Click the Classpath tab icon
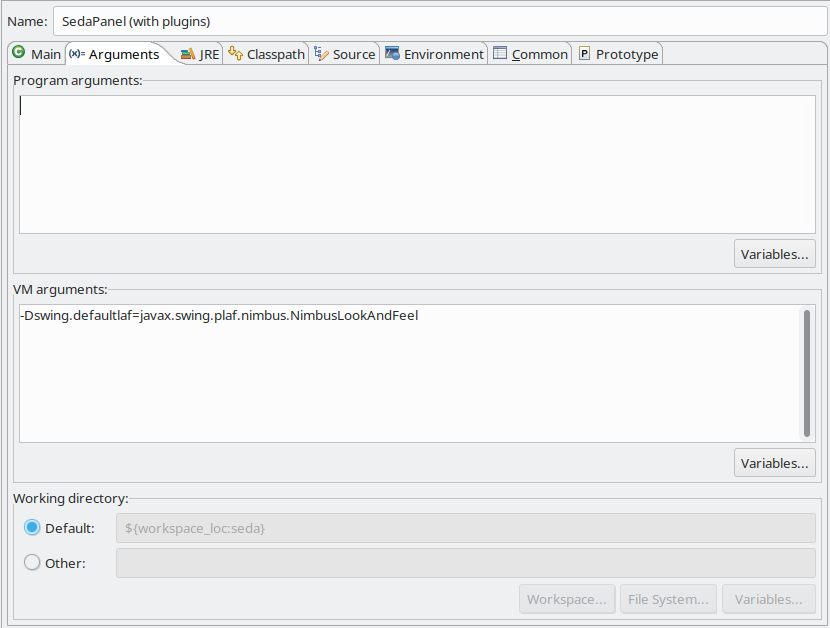The height and width of the screenshot is (628, 830). tap(235, 54)
